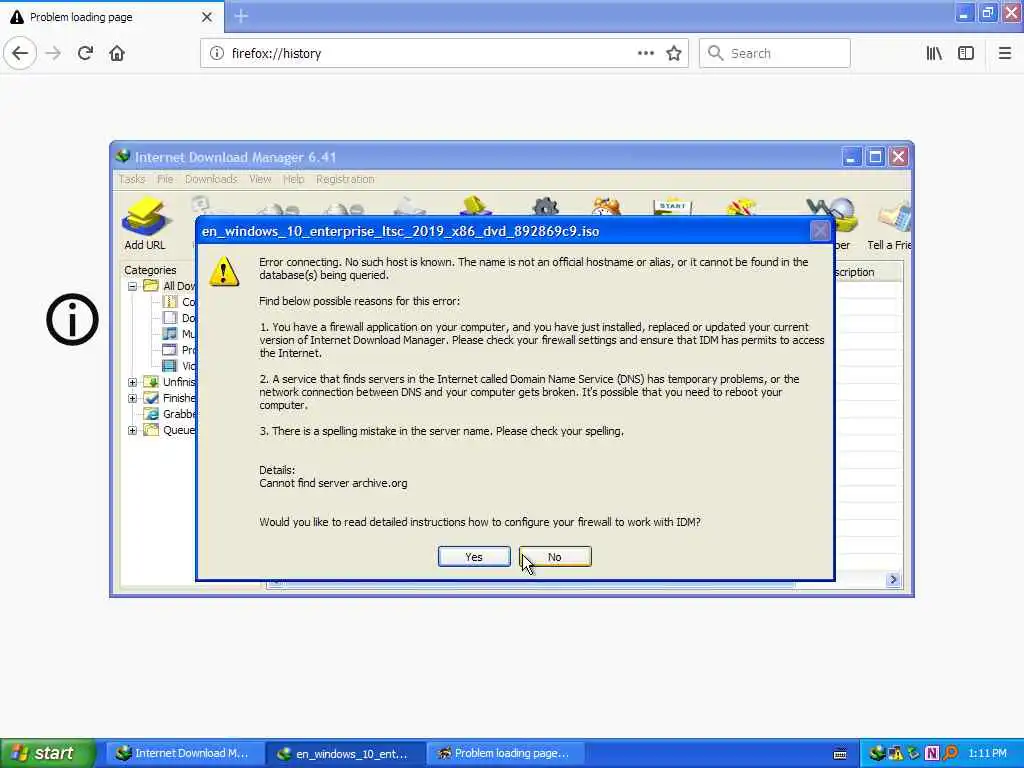Open the Firefox hamburger menu
Screen dimensions: 1024x768
click(1004, 53)
